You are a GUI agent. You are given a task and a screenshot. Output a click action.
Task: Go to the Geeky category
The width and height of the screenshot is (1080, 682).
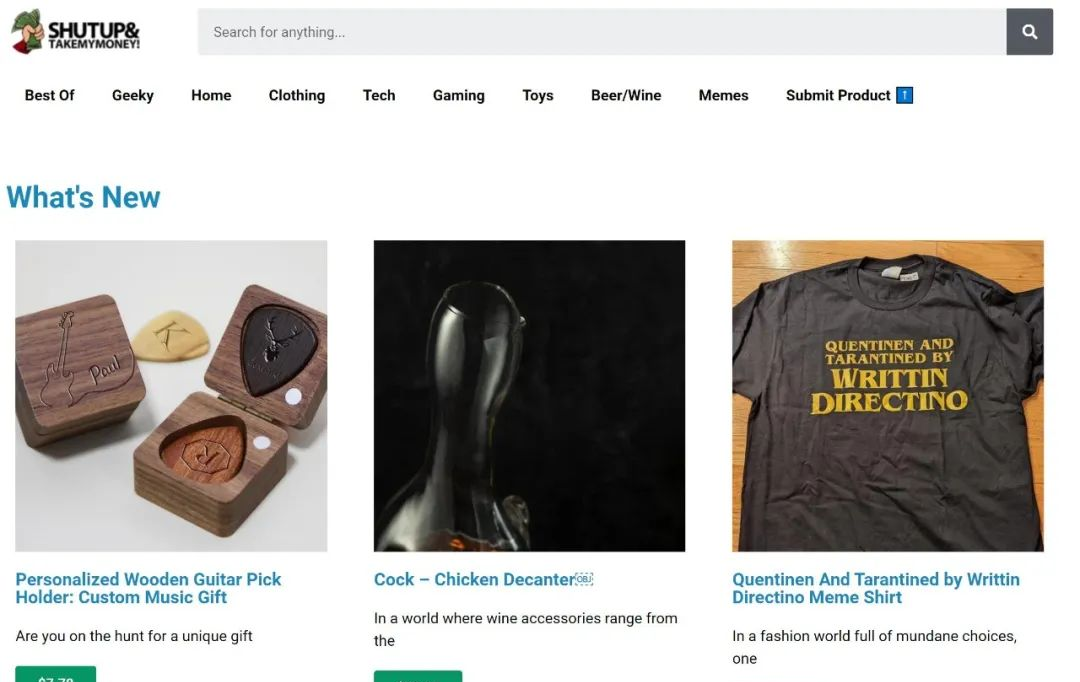click(133, 95)
